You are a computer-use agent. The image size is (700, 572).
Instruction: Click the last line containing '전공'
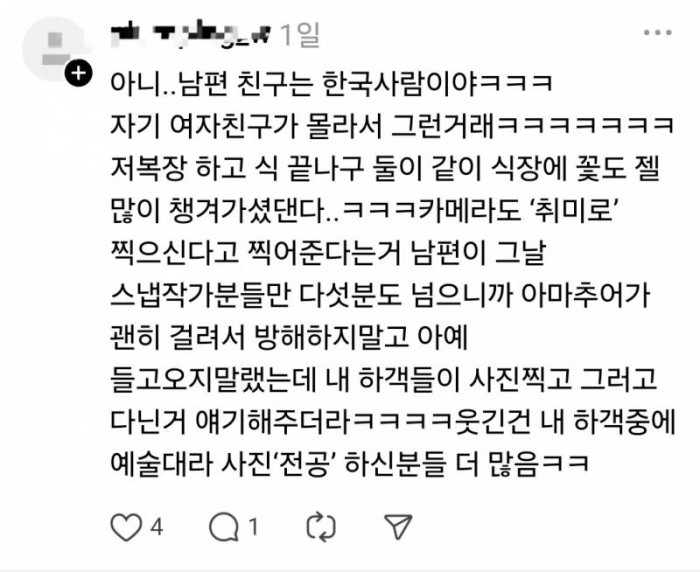pos(350,465)
